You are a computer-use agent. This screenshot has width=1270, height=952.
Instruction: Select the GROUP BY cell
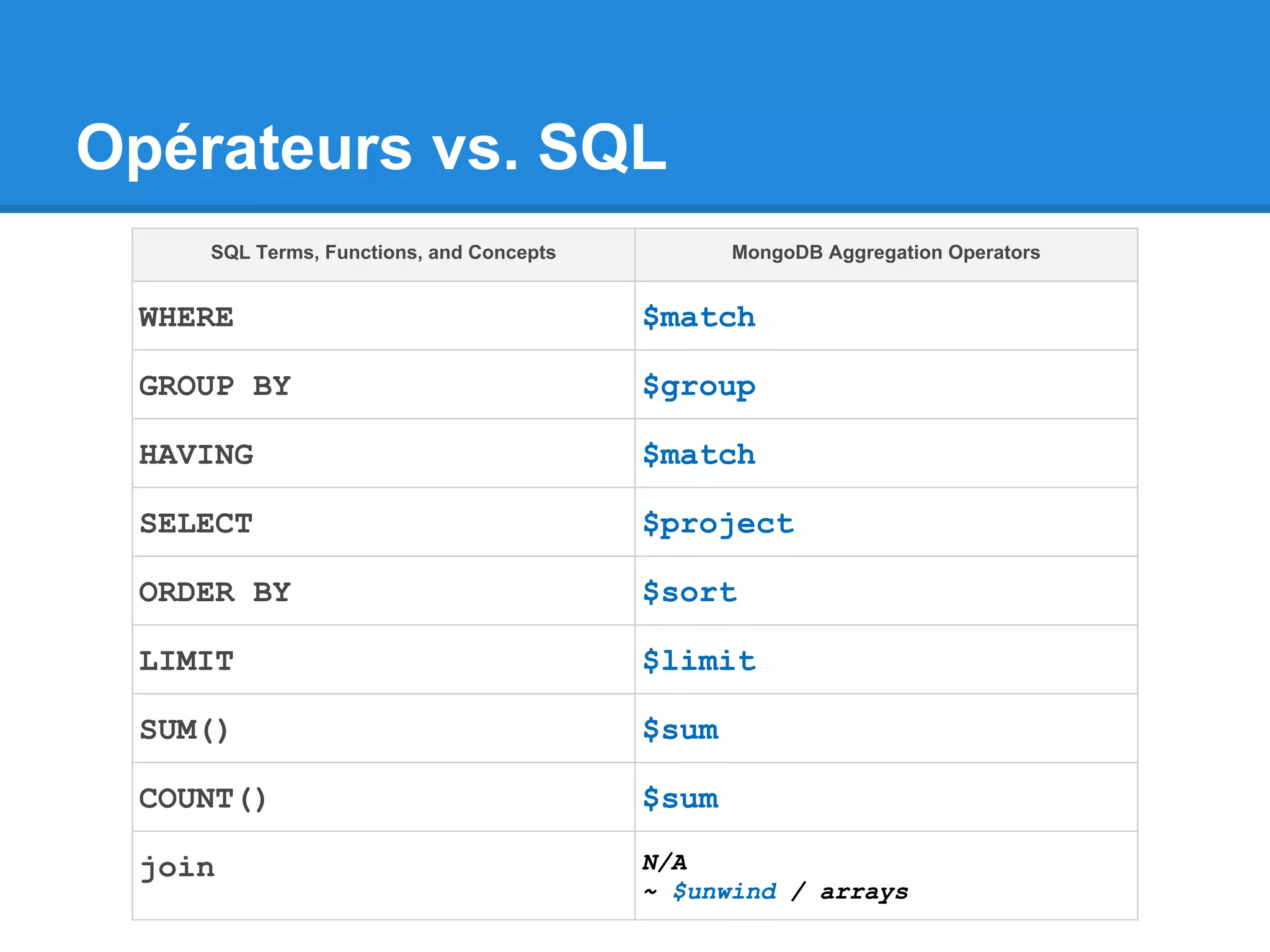pos(215,386)
